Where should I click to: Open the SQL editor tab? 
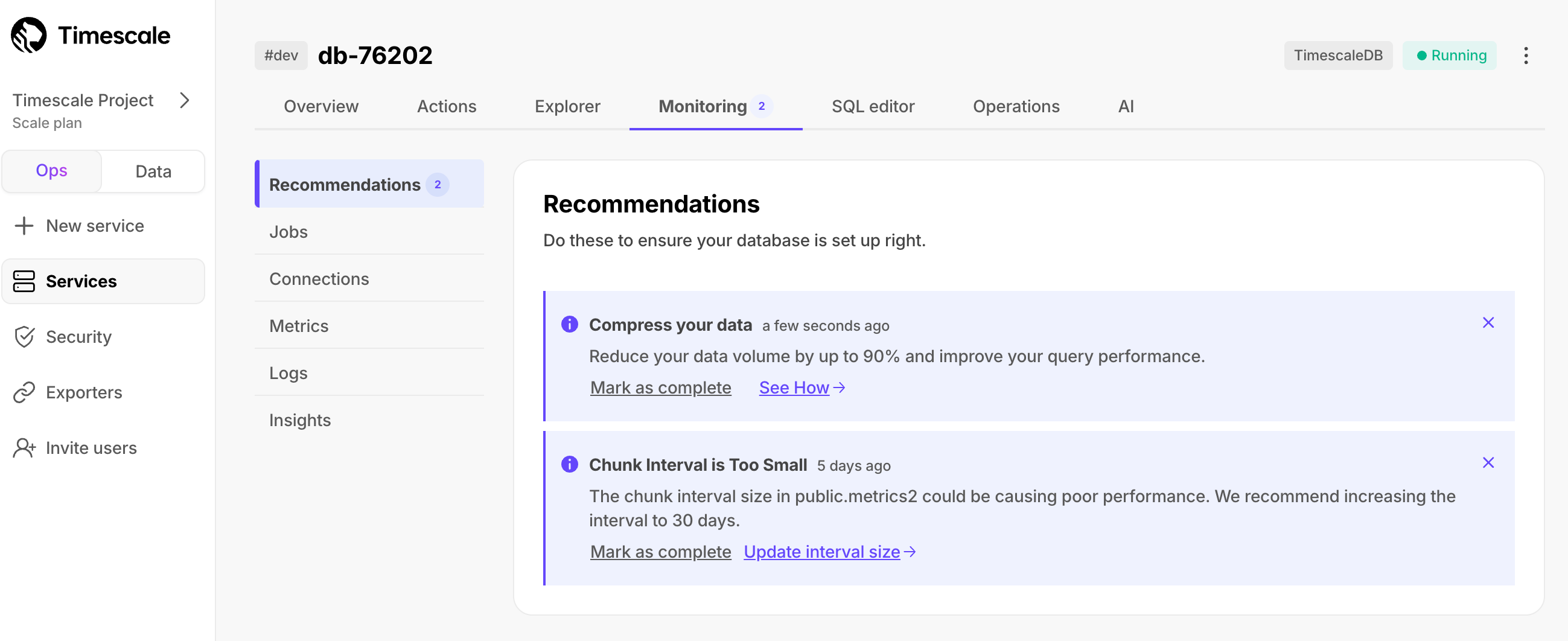click(x=873, y=106)
